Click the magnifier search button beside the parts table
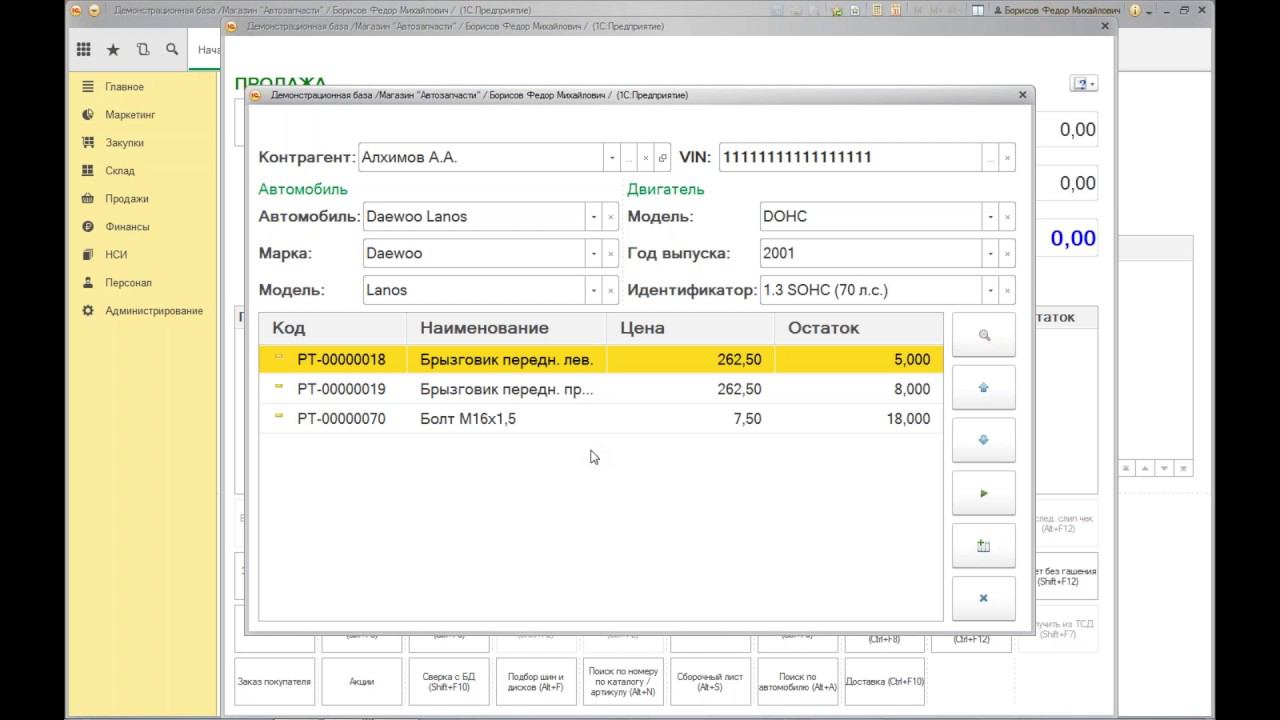Viewport: 1280px width, 720px height. tap(983, 335)
